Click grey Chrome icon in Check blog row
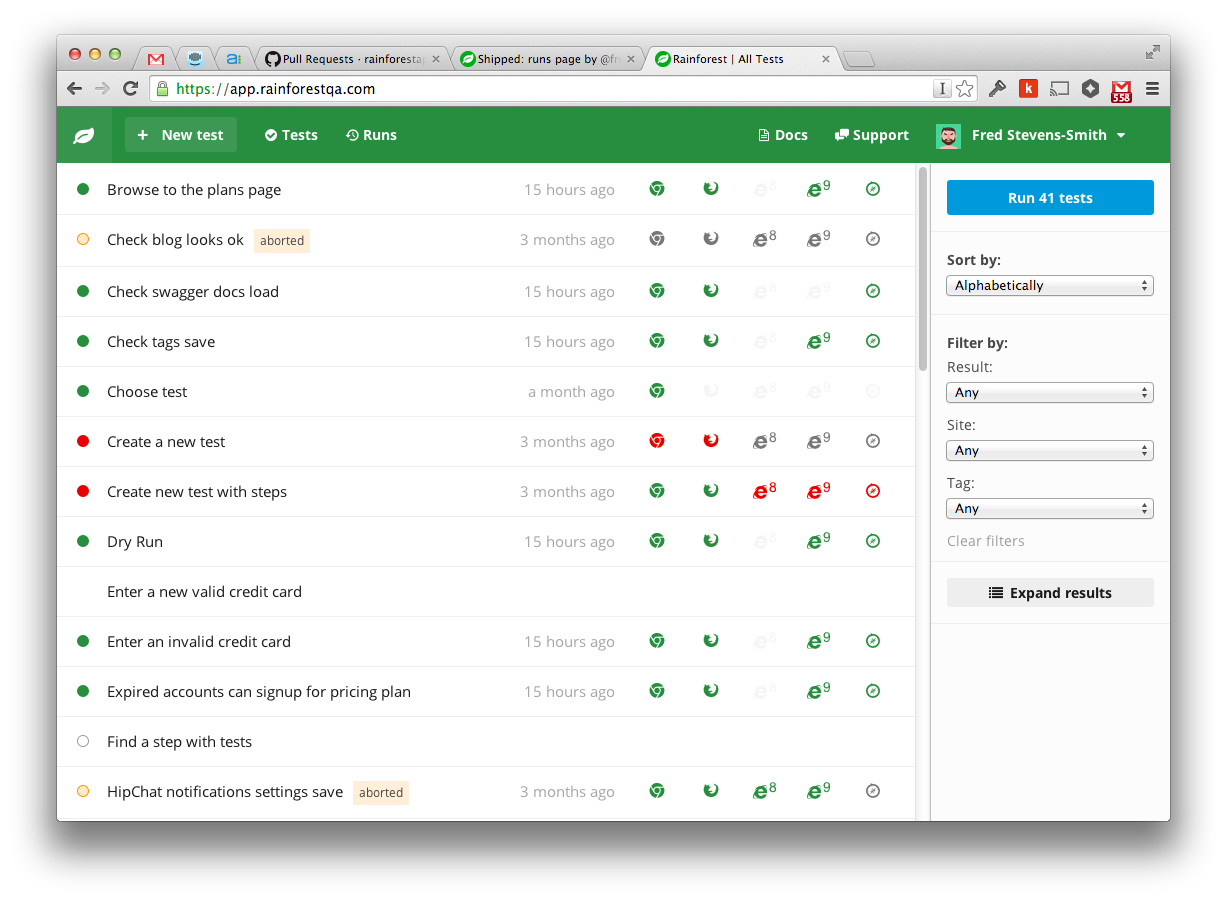The height and width of the screenshot is (900, 1227). [x=657, y=238]
